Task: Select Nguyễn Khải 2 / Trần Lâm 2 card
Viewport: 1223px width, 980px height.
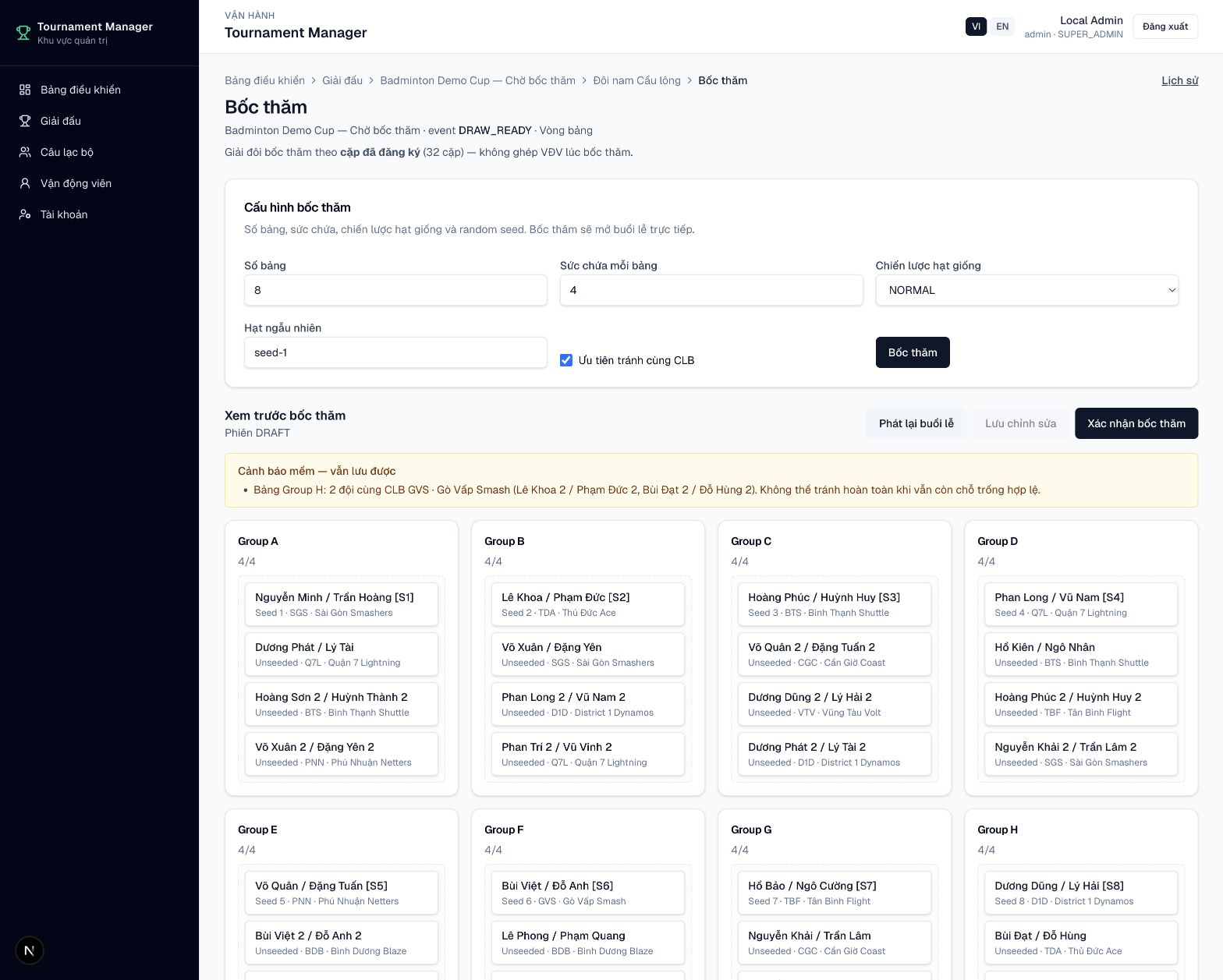Action: click(1081, 754)
